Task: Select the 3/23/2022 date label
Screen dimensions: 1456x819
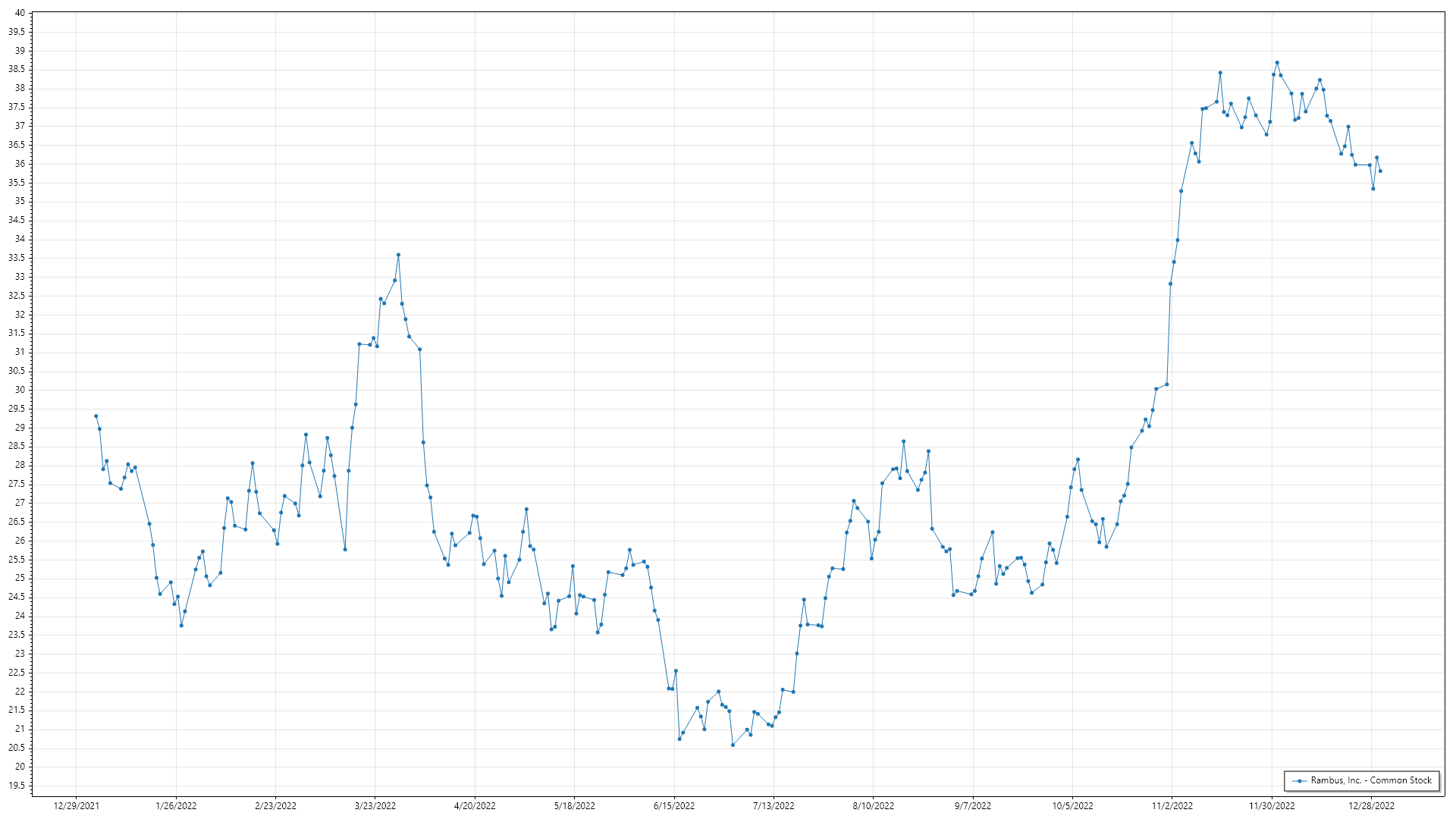Action: tap(375, 806)
